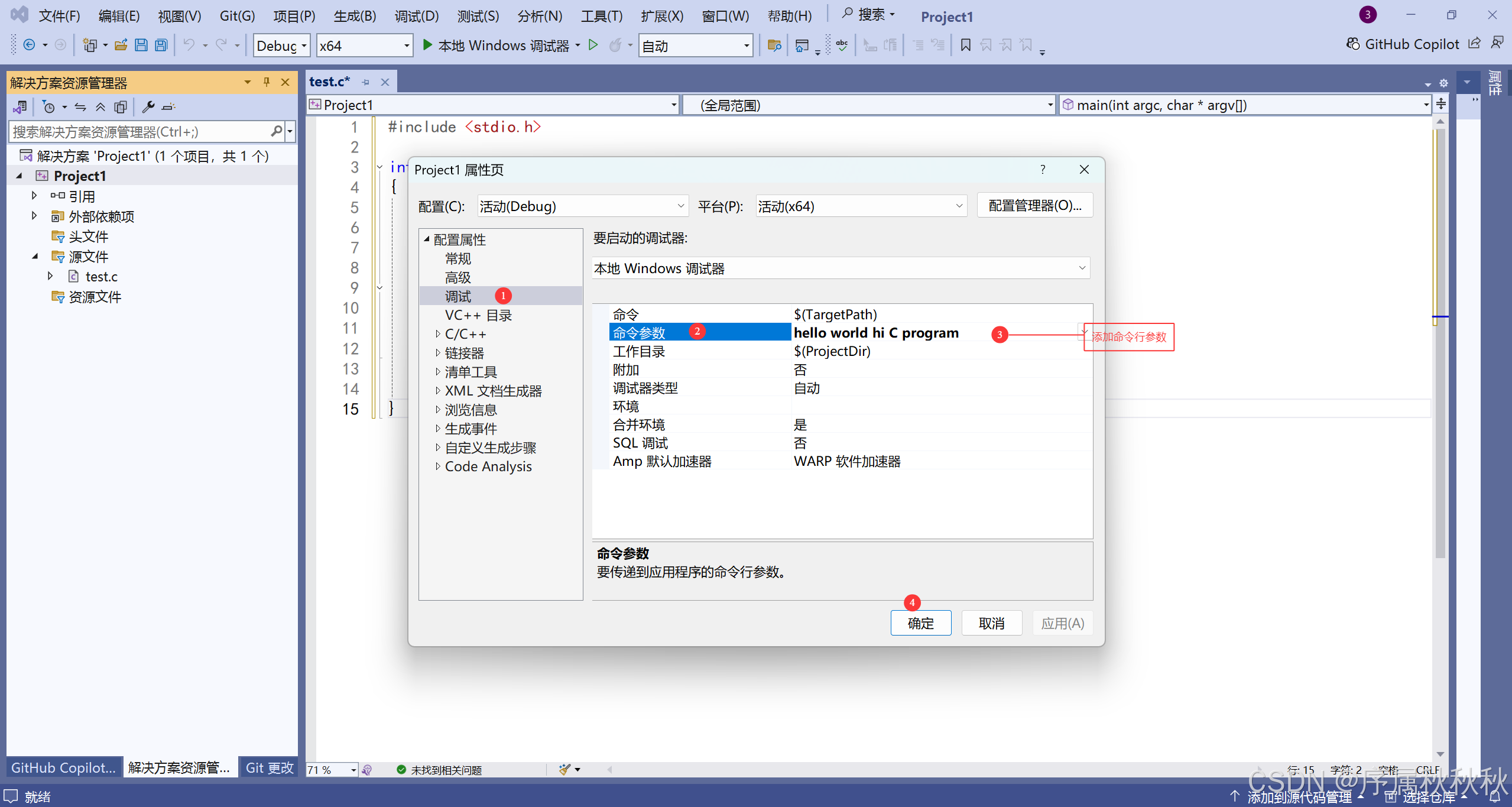1512x807 pixels.
Task: Click the Start Without Debugging play icon
Action: tap(593, 45)
